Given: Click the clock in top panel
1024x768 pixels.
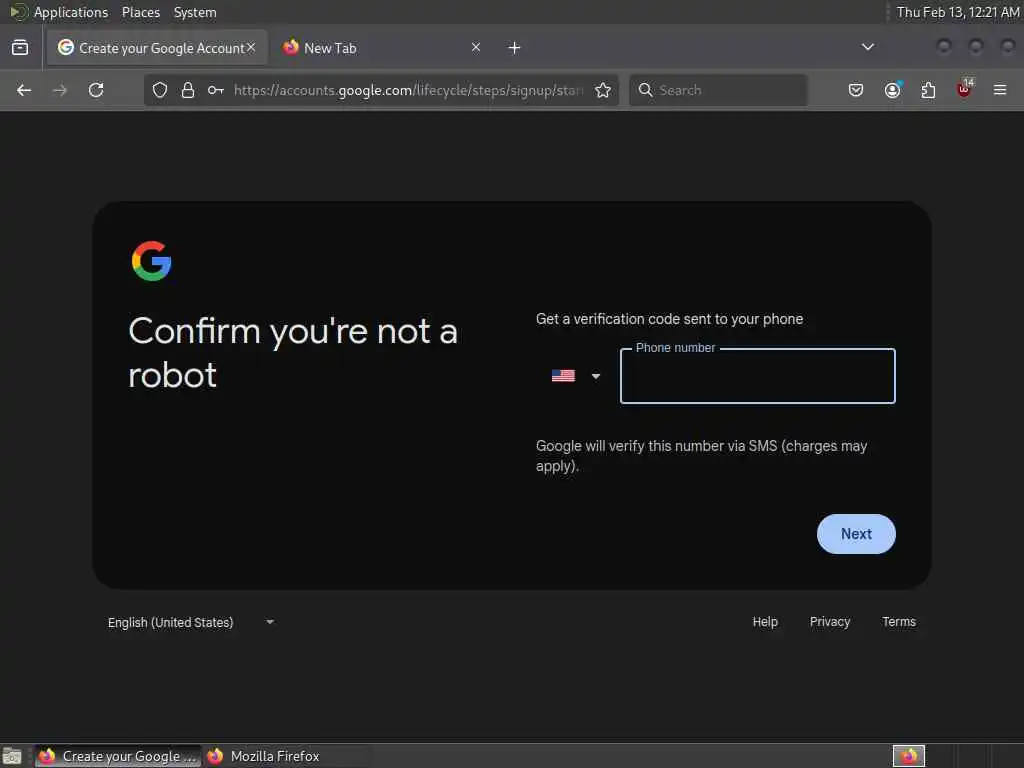Looking at the screenshot, I should (957, 12).
